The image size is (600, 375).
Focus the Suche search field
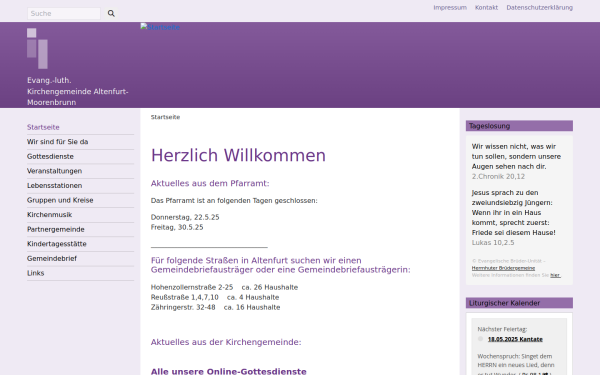(x=64, y=13)
